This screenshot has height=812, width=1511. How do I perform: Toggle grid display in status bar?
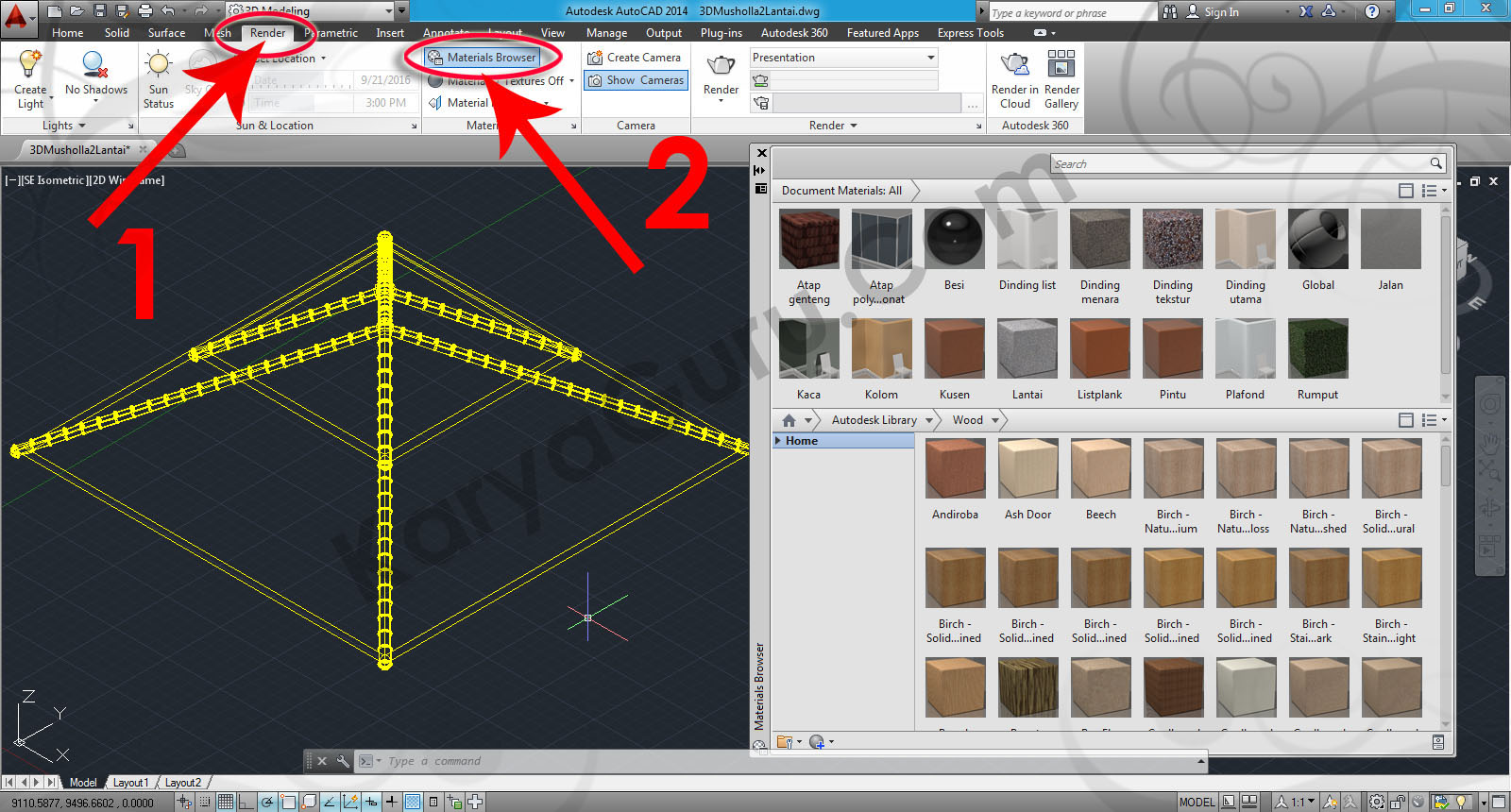point(226,802)
